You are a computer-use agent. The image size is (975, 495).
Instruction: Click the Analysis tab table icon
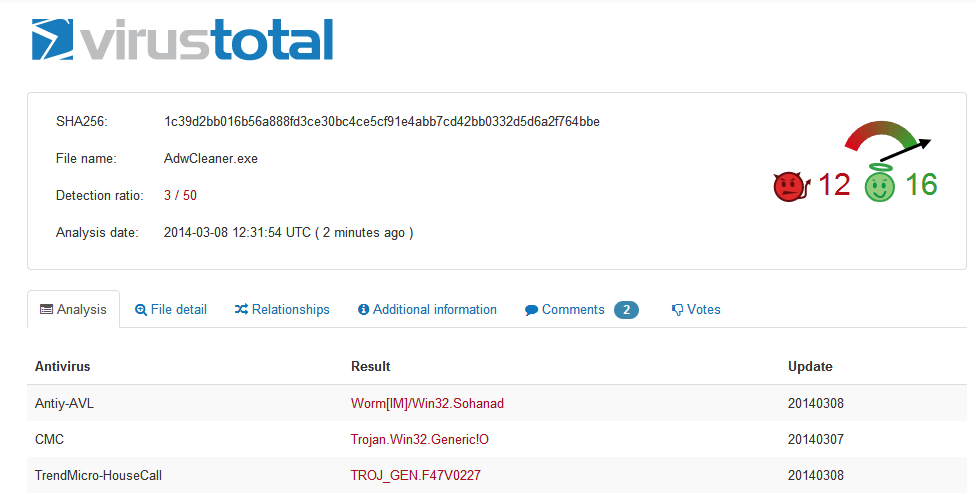click(47, 309)
